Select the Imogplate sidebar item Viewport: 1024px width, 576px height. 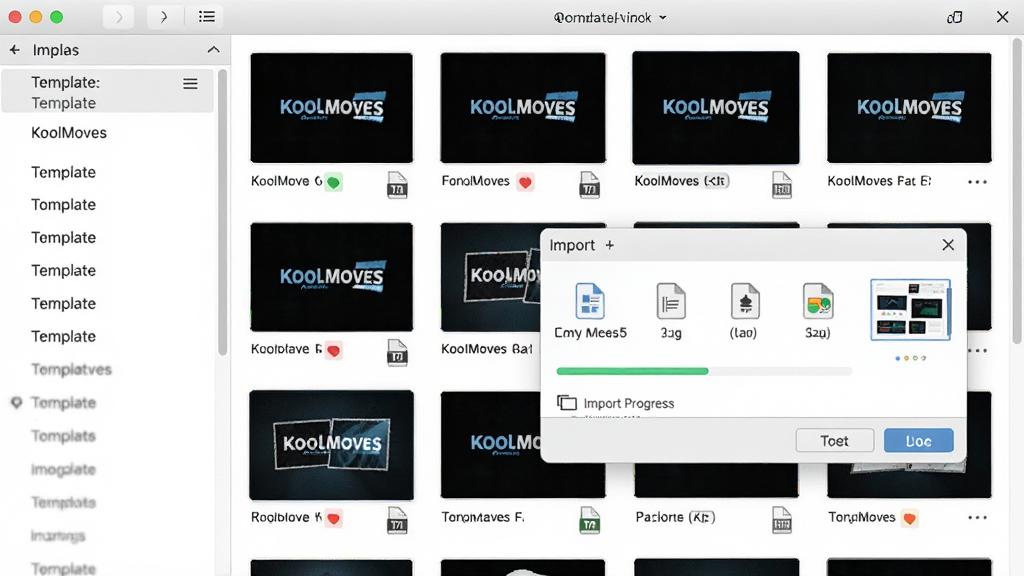[63, 469]
